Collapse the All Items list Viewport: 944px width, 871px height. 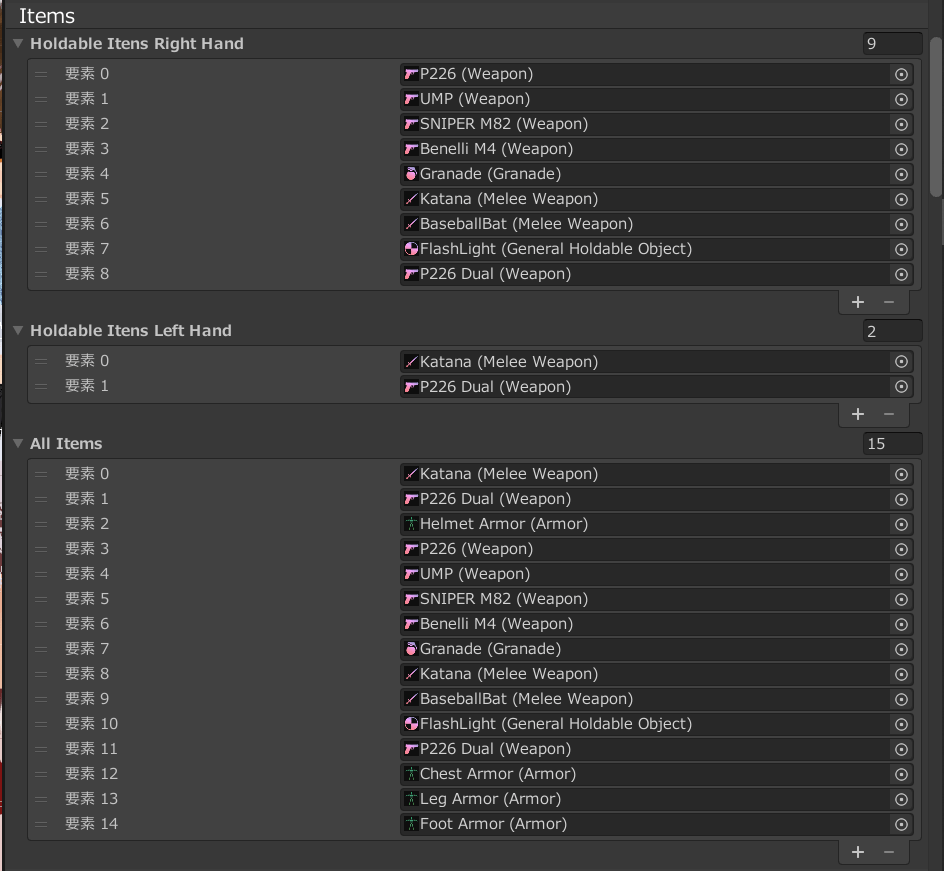tap(18, 444)
